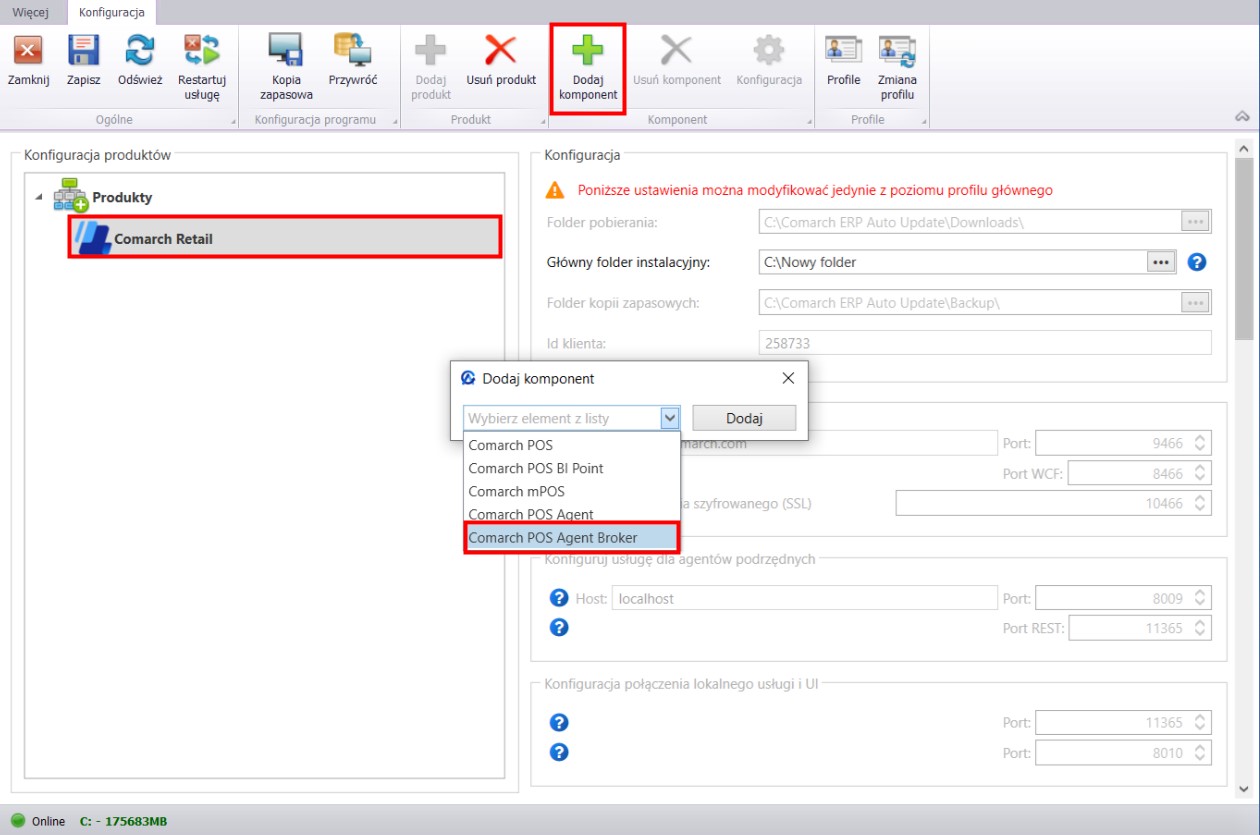The width and height of the screenshot is (1260, 835).
Task: Click the Online green status indicator
Action: tap(17, 821)
